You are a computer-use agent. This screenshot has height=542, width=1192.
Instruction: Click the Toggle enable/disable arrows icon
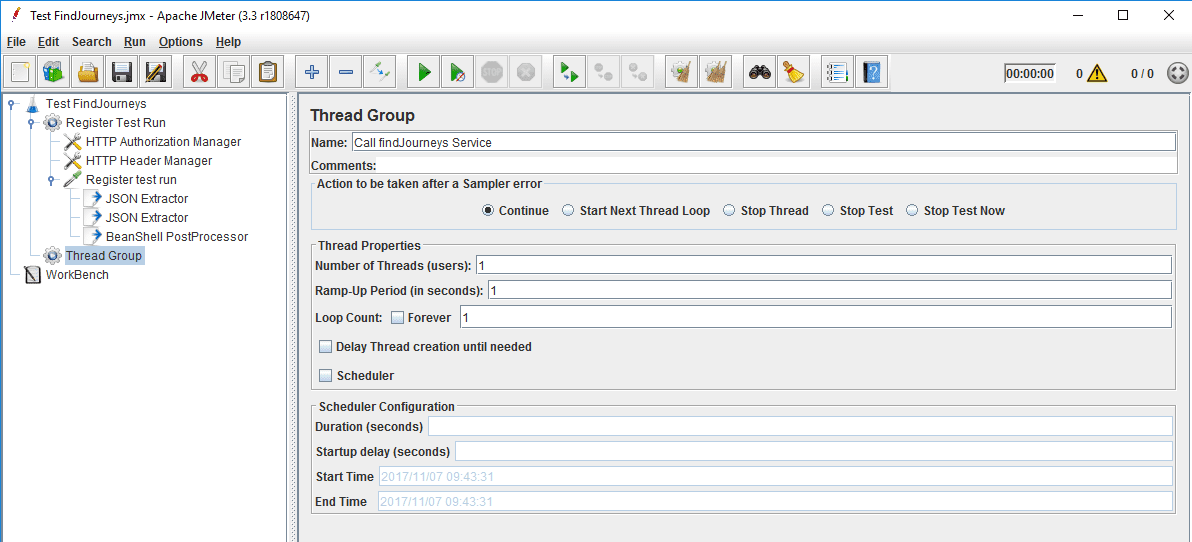coord(379,73)
